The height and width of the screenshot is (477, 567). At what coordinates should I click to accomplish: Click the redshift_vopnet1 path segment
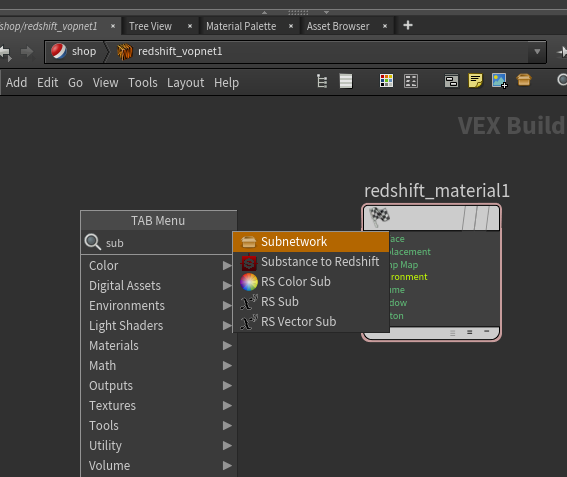180,51
